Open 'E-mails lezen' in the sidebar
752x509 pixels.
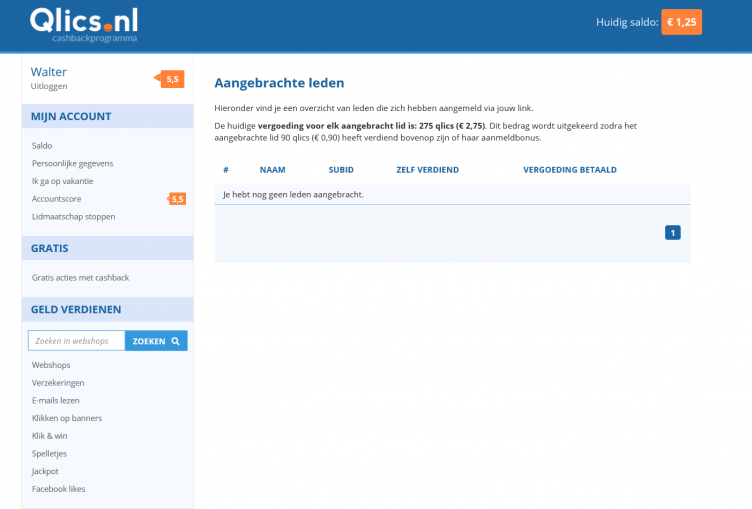coord(55,400)
